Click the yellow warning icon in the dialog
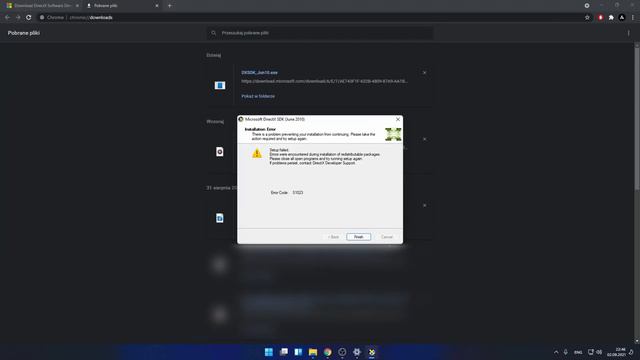640x360 pixels. 257,153
